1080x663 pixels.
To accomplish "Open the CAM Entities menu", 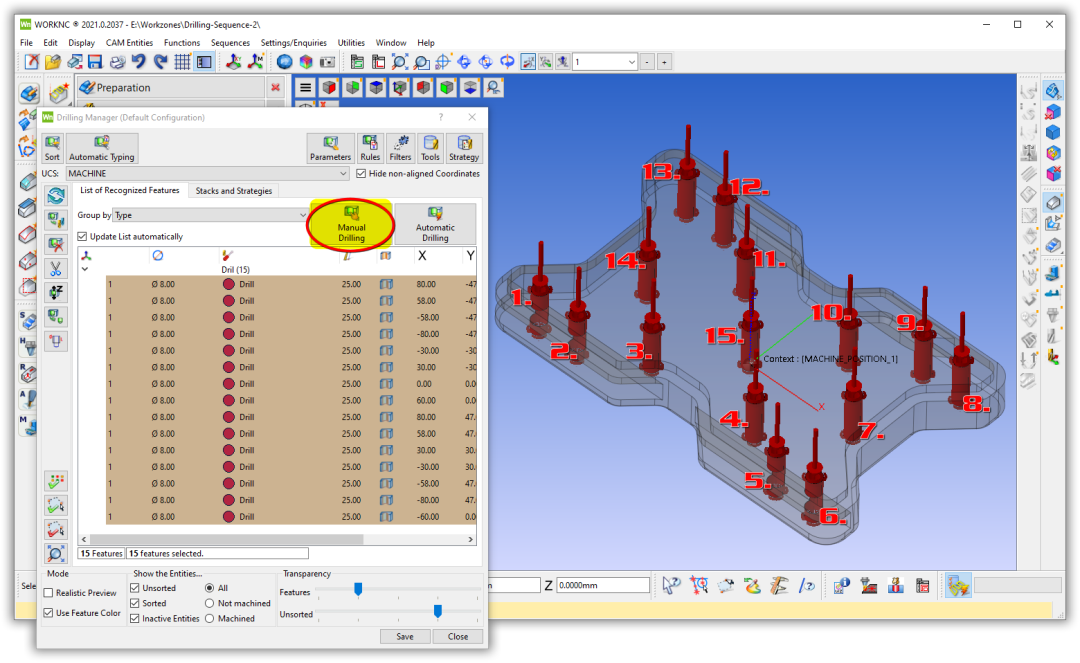I will tap(129, 43).
